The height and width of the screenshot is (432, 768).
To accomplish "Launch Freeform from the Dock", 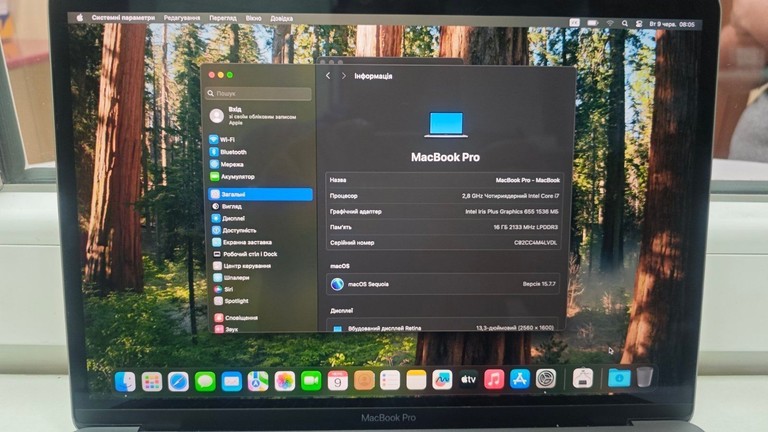I will (x=442, y=380).
